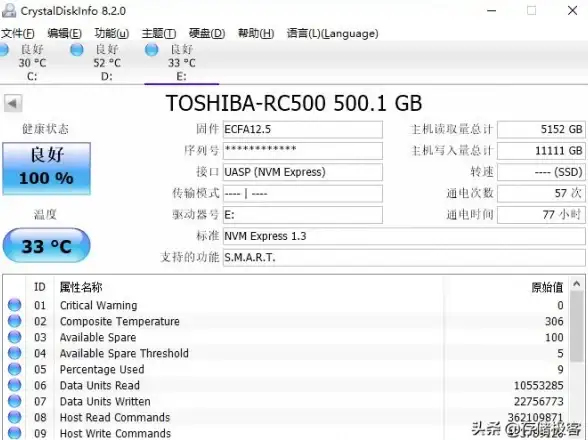Click the status circle for drive D:

click(77, 50)
